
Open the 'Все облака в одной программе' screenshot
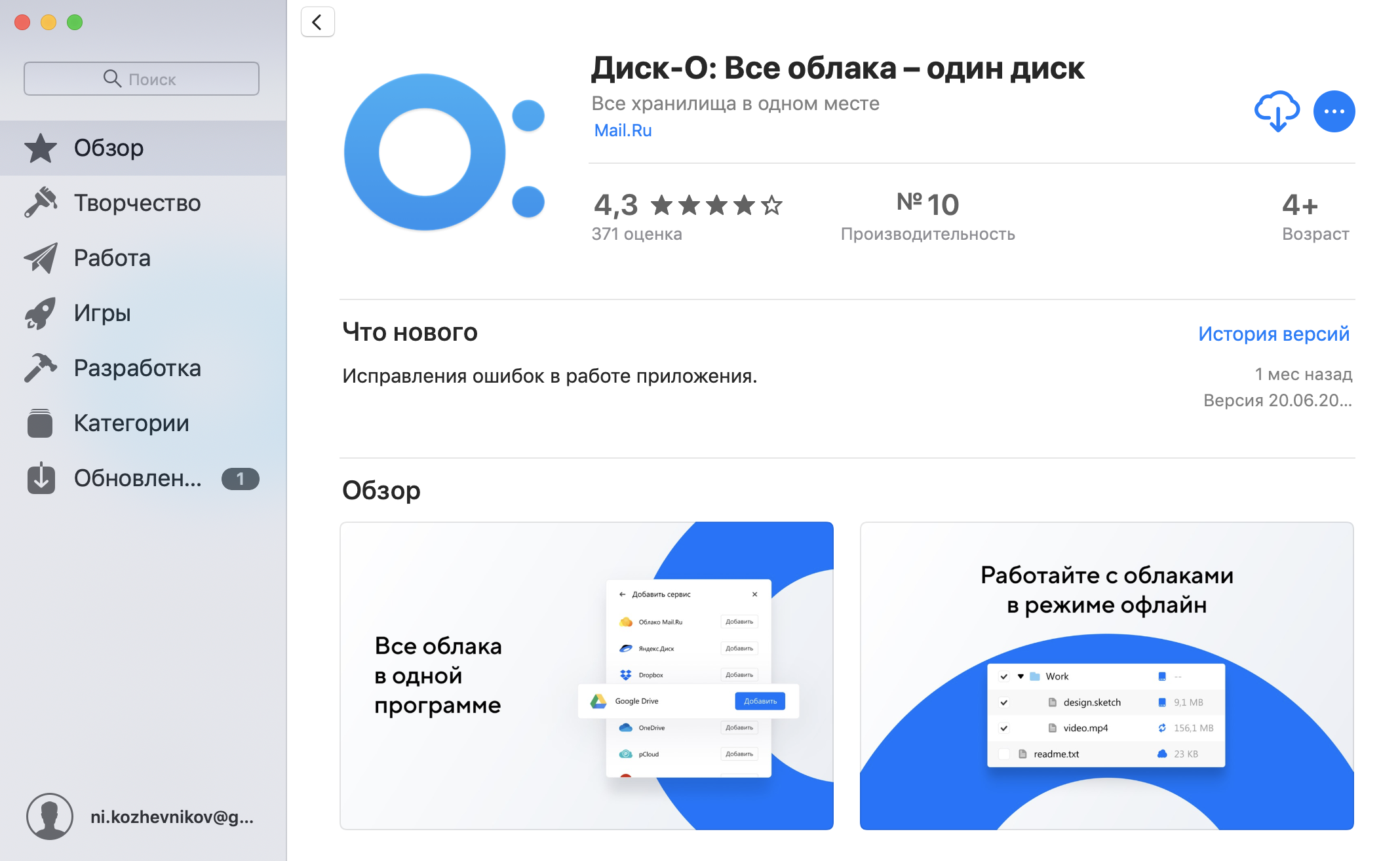pyautogui.click(x=587, y=675)
